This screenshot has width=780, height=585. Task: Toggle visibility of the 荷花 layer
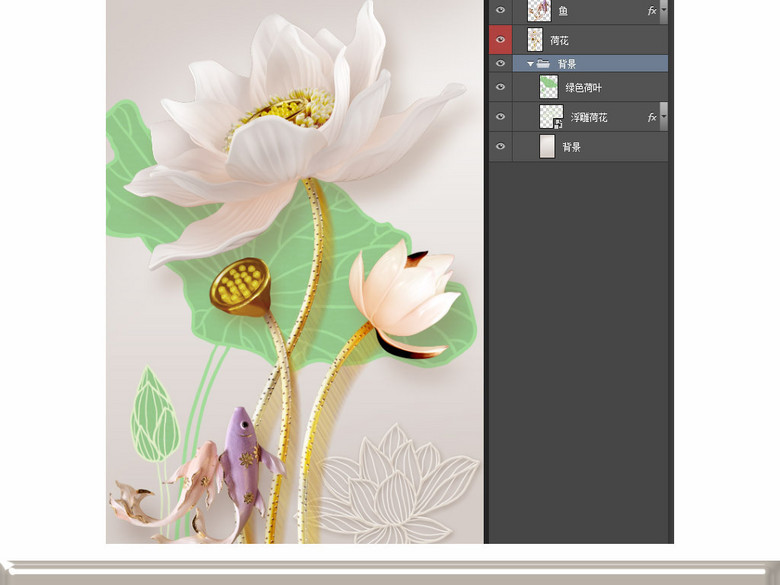tap(500, 39)
